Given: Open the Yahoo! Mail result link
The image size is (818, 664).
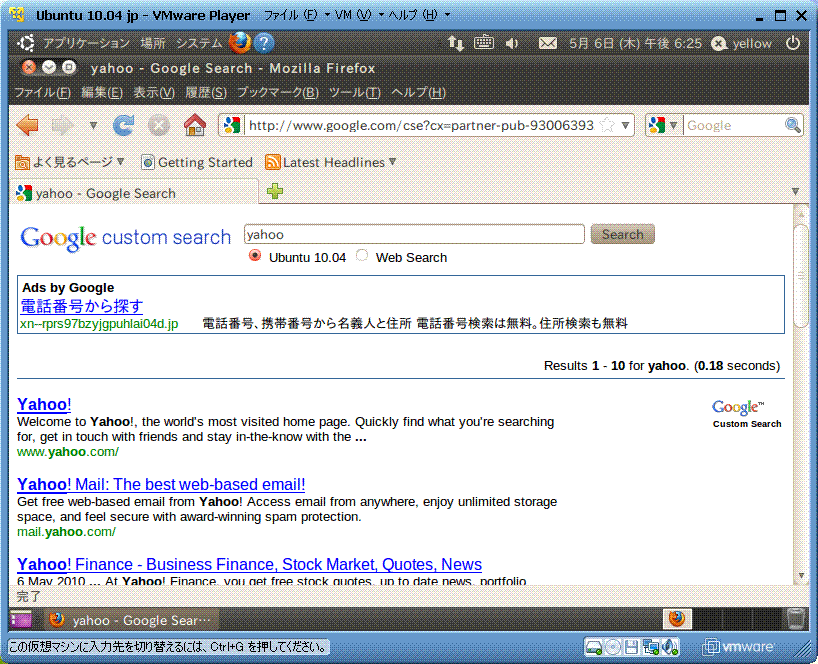Looking at the screenshot, I should [x=161, y=484].
